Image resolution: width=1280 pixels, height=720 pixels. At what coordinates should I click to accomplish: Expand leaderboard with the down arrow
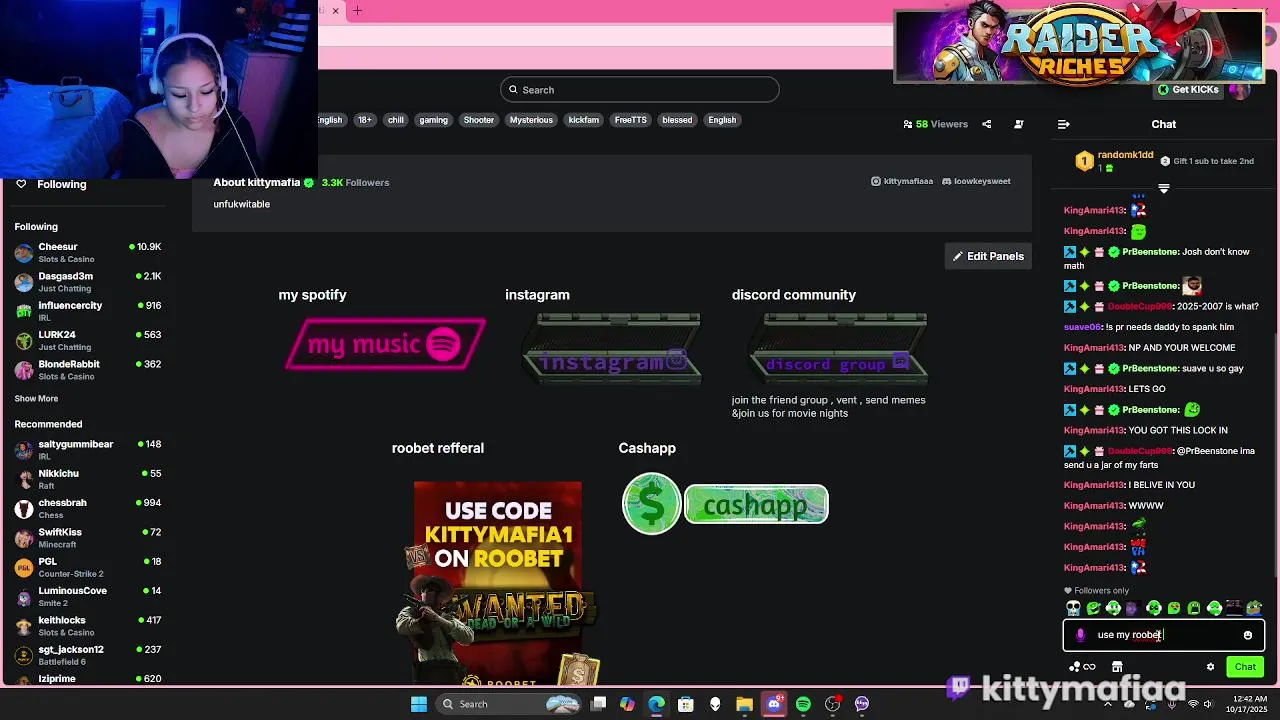pos(1164,188)
